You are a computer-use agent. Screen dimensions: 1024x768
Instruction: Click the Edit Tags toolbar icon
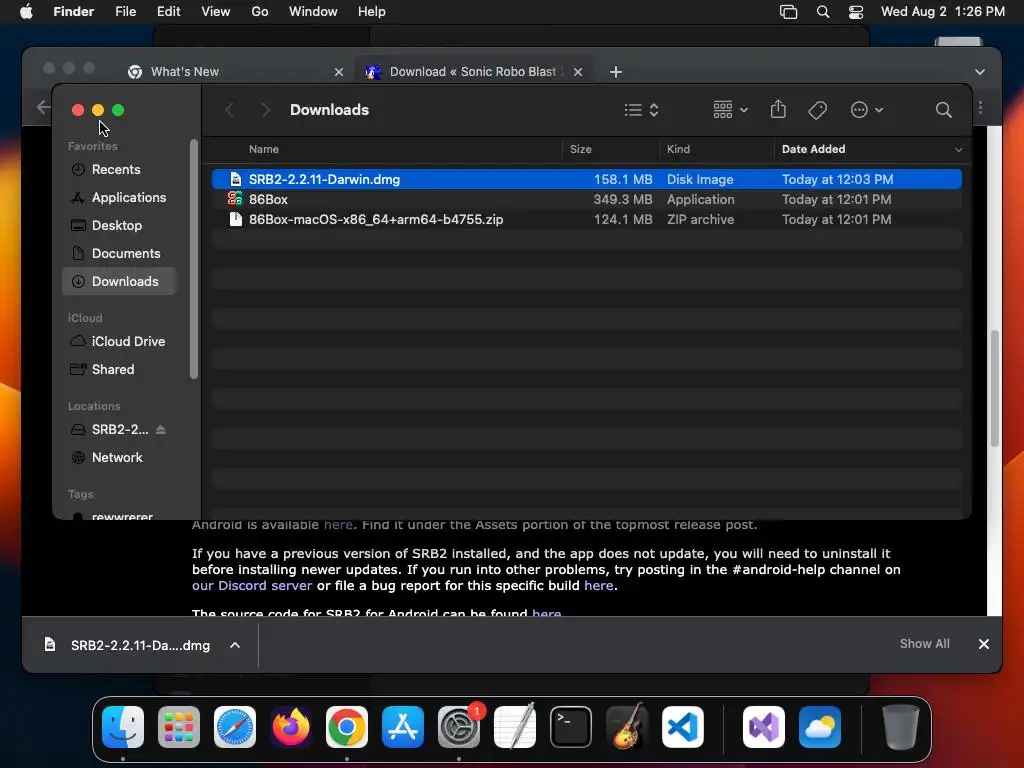click(x=818, y=110)
